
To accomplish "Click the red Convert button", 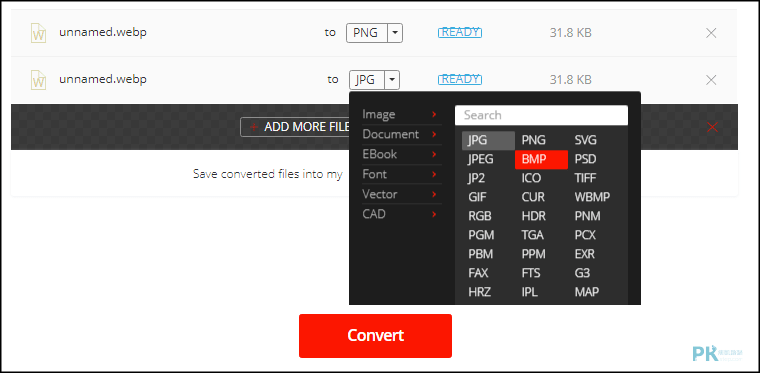I will [375, 336].
